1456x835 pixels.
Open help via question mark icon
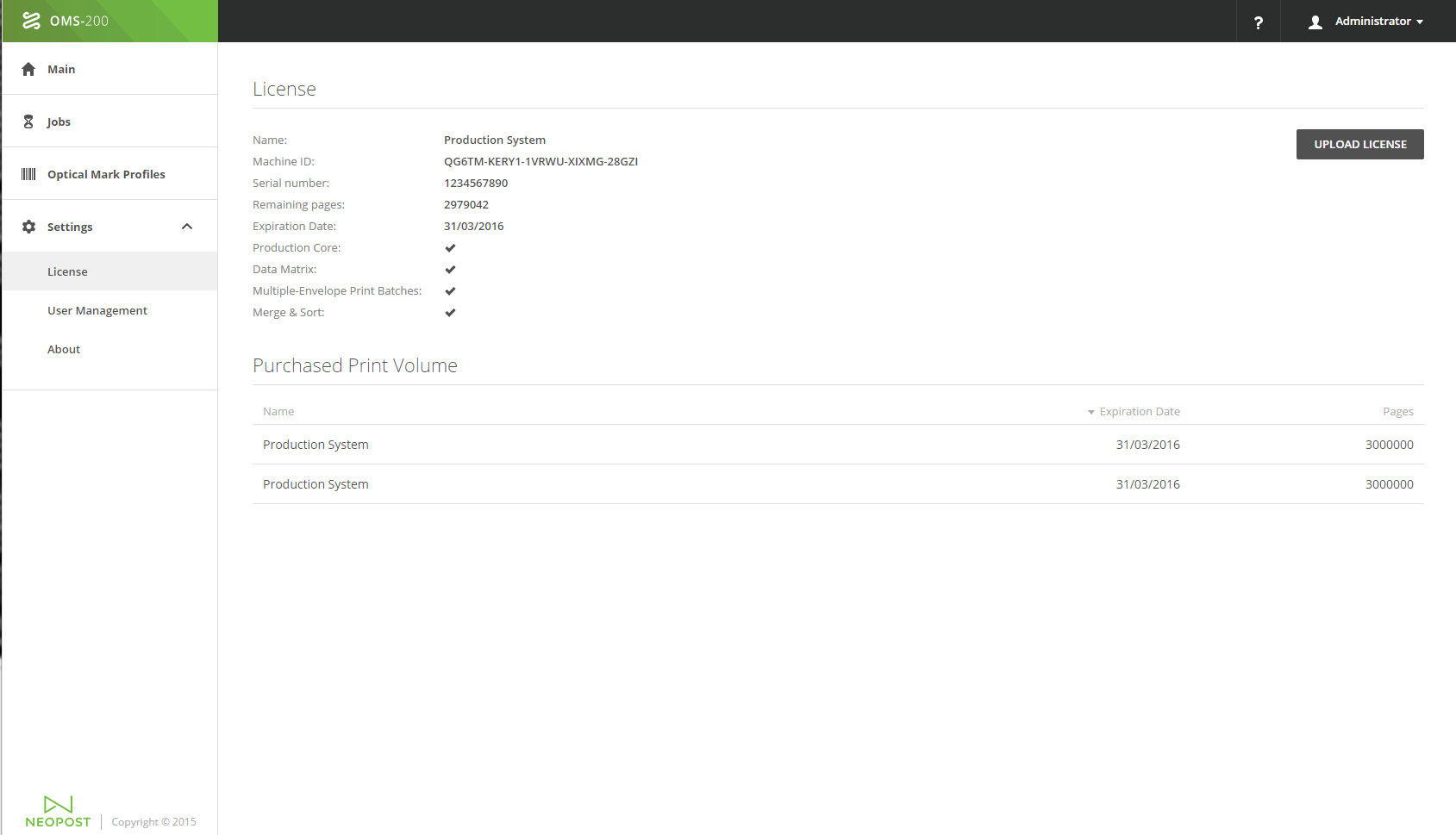[x=1258, y=22]
